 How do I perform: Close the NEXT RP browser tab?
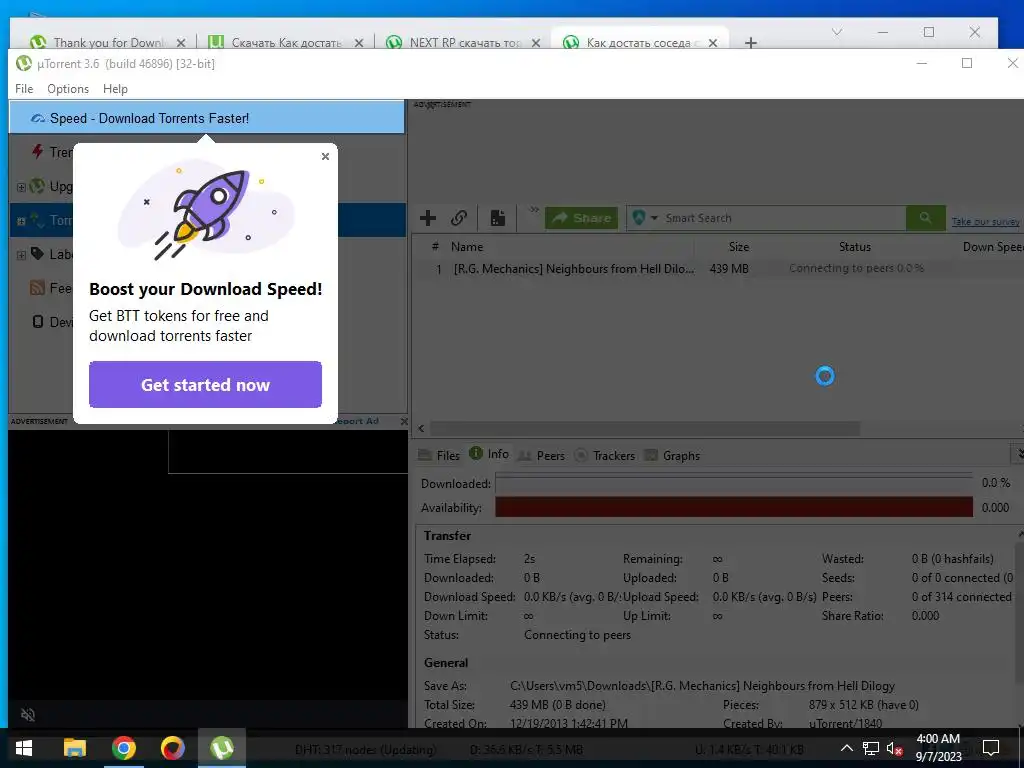[x=536, y=43]
